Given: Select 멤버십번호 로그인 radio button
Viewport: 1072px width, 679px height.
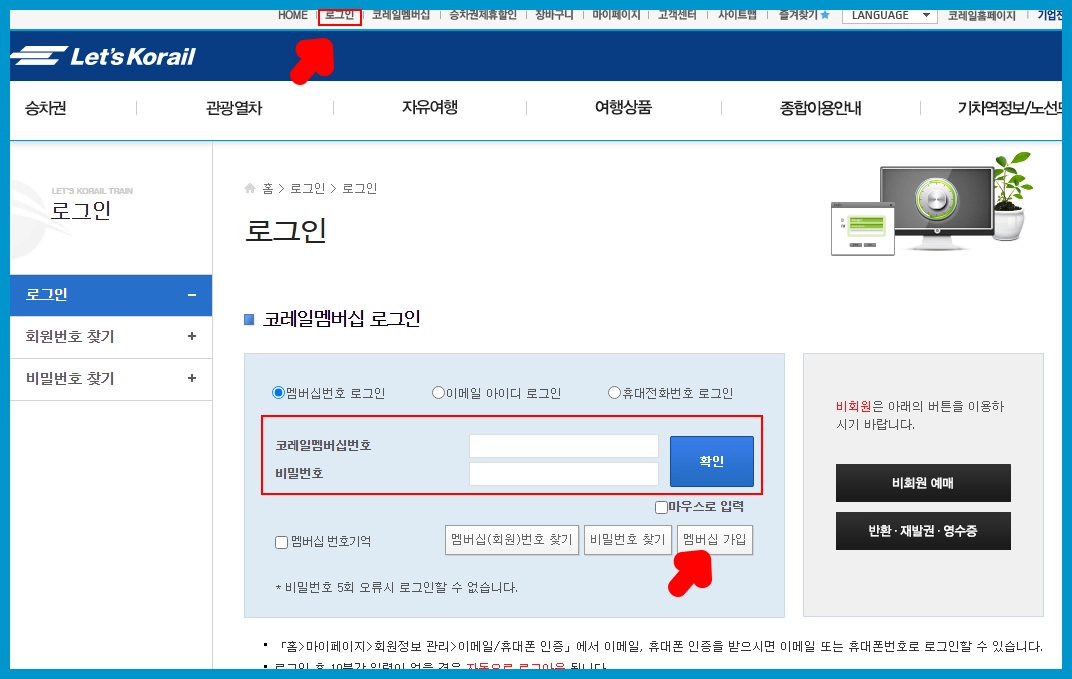Looking at the screenshot, I should point(278,393).
